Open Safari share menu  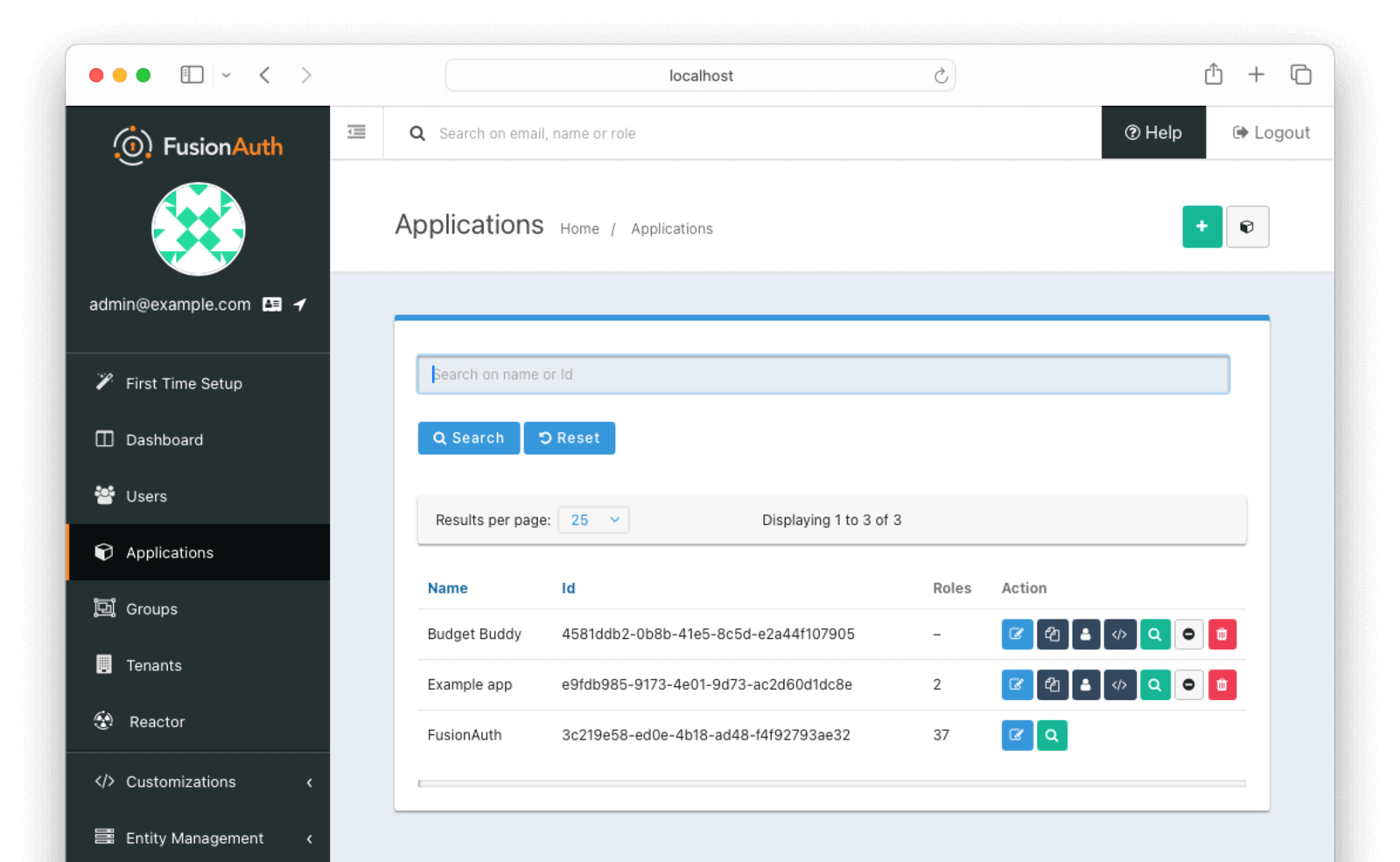[1213, 74]
